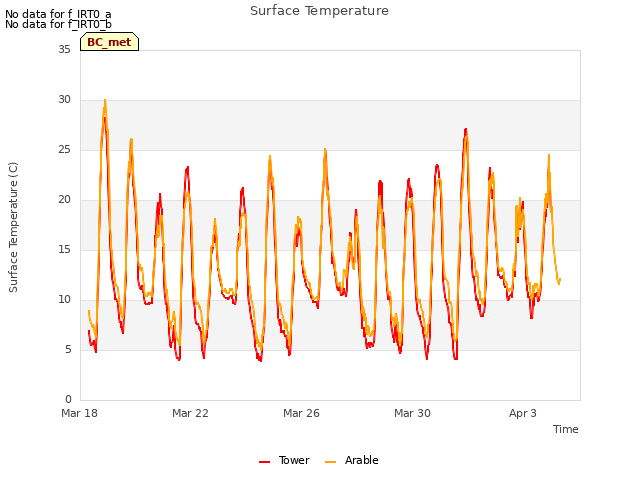Click the Mar 30 x-axis tick label
This screenshot has height=480, width=640.
pos(412,413)
